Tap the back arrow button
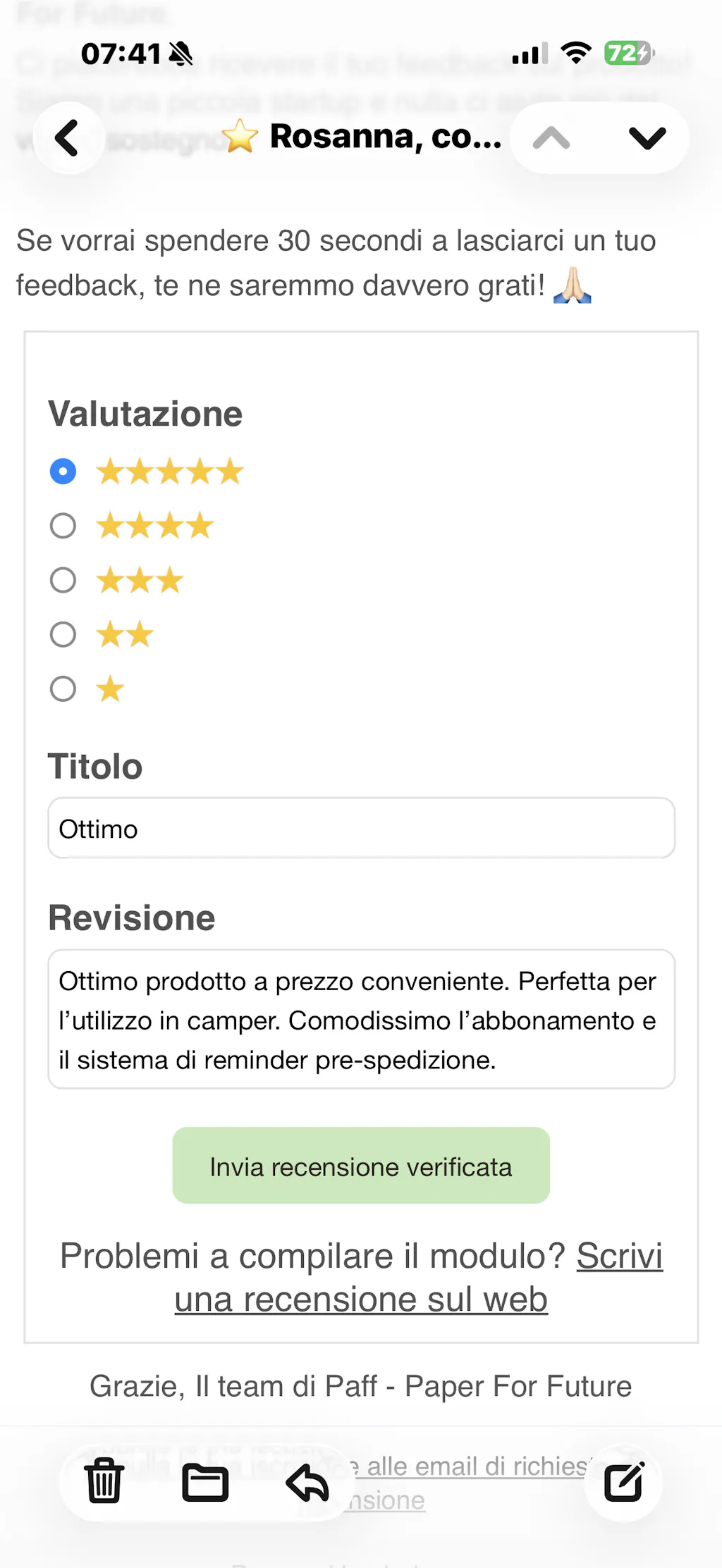Viewport: 722px width, 1568px height. pos(68,137)
